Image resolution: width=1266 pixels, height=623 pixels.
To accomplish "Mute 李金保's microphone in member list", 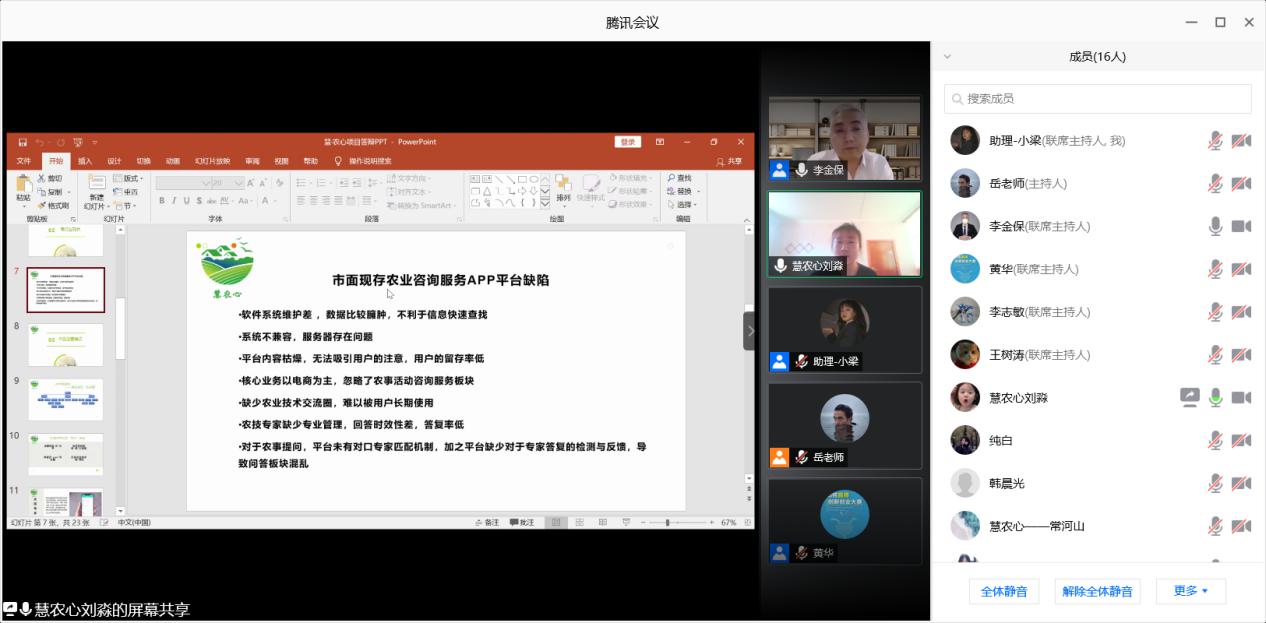I will [1215, 227].
